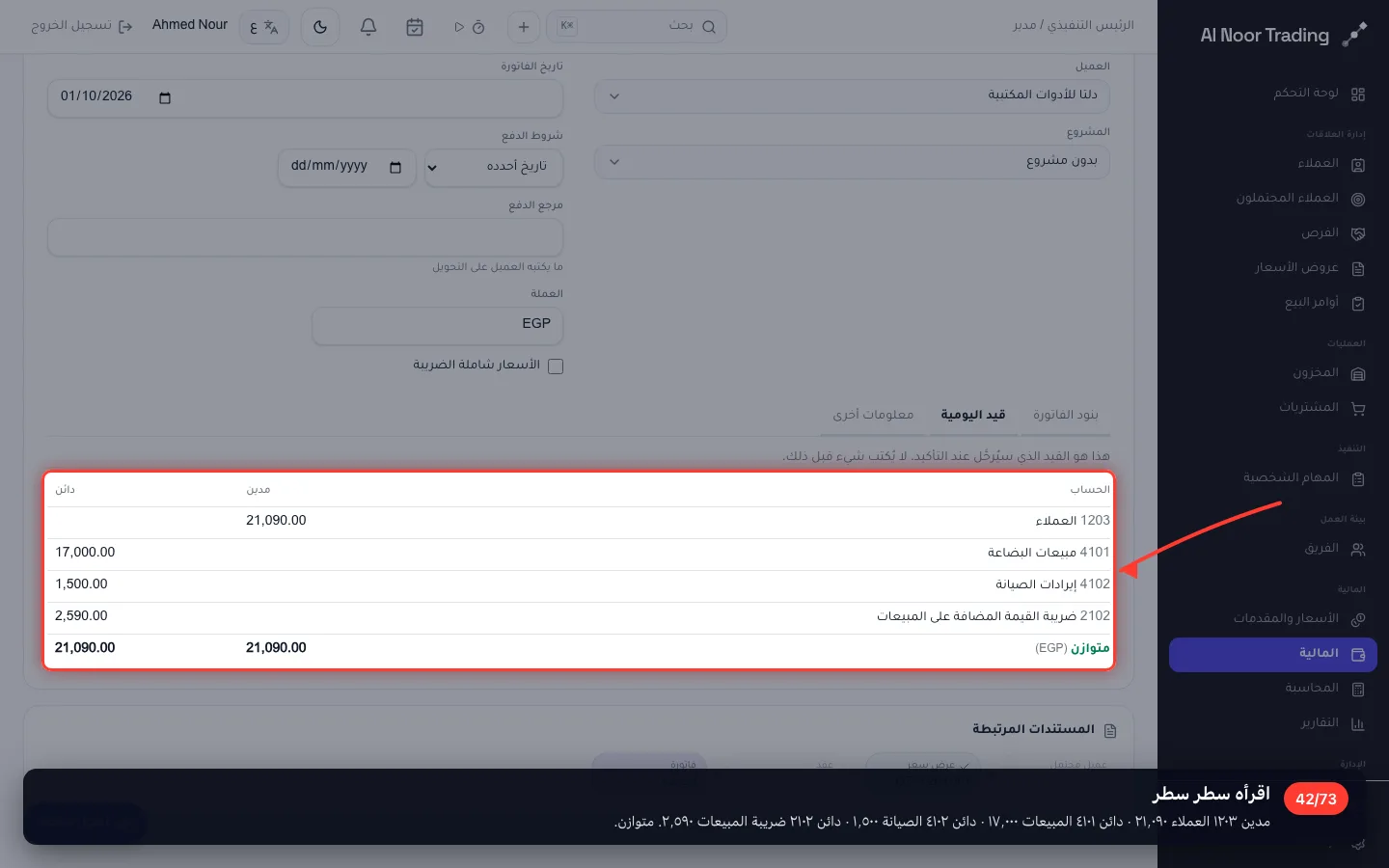
Task: Go to أوامر البيع sales orders
Action: [x=1273, y=303]
